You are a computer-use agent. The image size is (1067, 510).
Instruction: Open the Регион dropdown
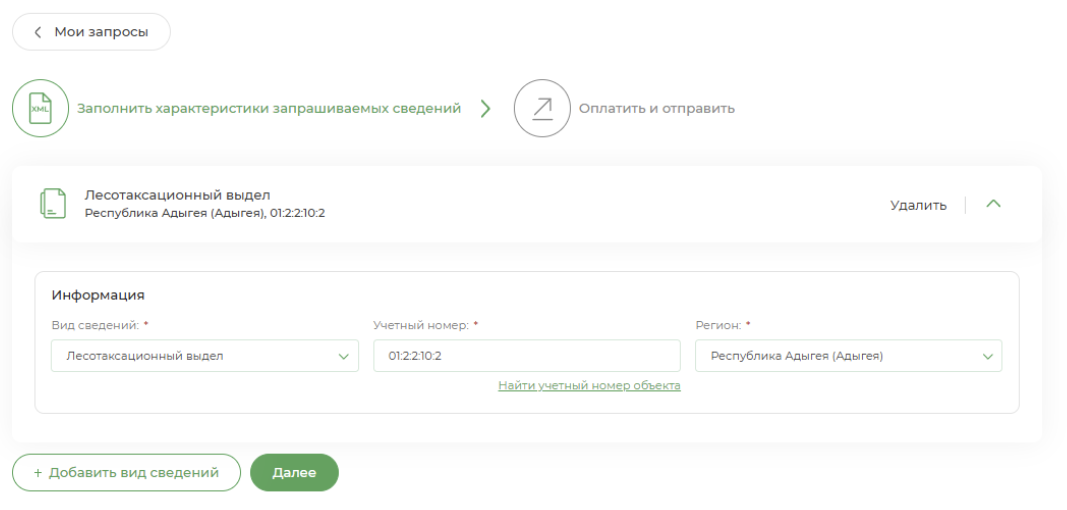[x=849, y=355]
